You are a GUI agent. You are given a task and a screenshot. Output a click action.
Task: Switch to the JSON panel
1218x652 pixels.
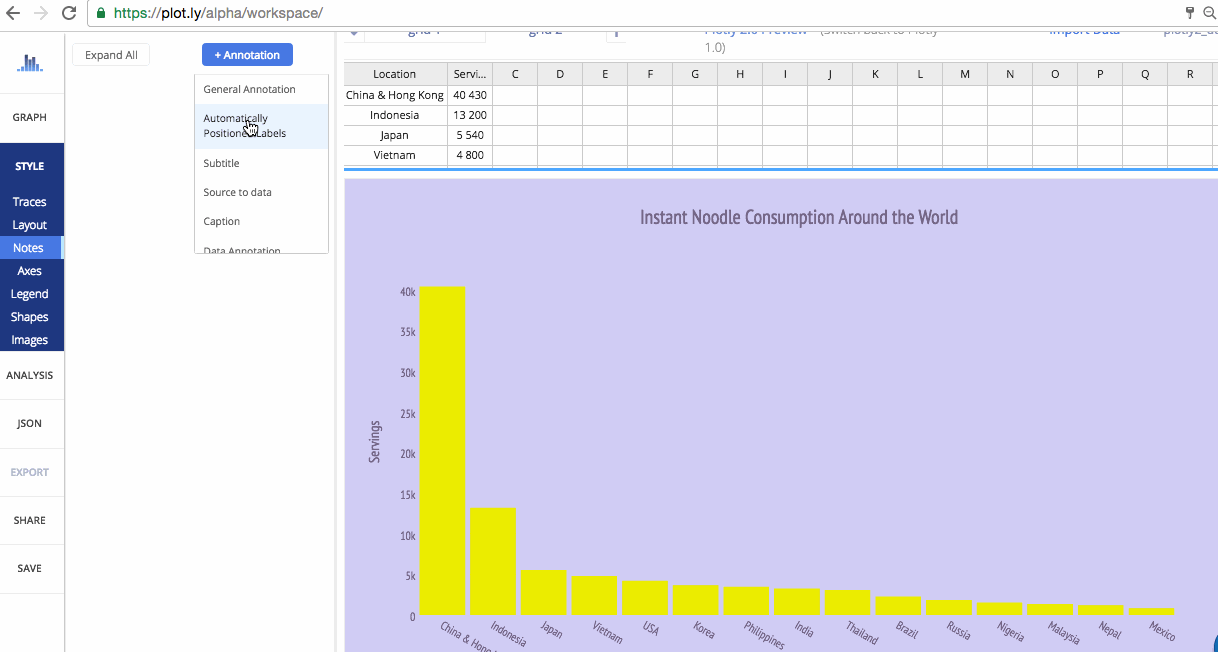click(x=30, y=423)
